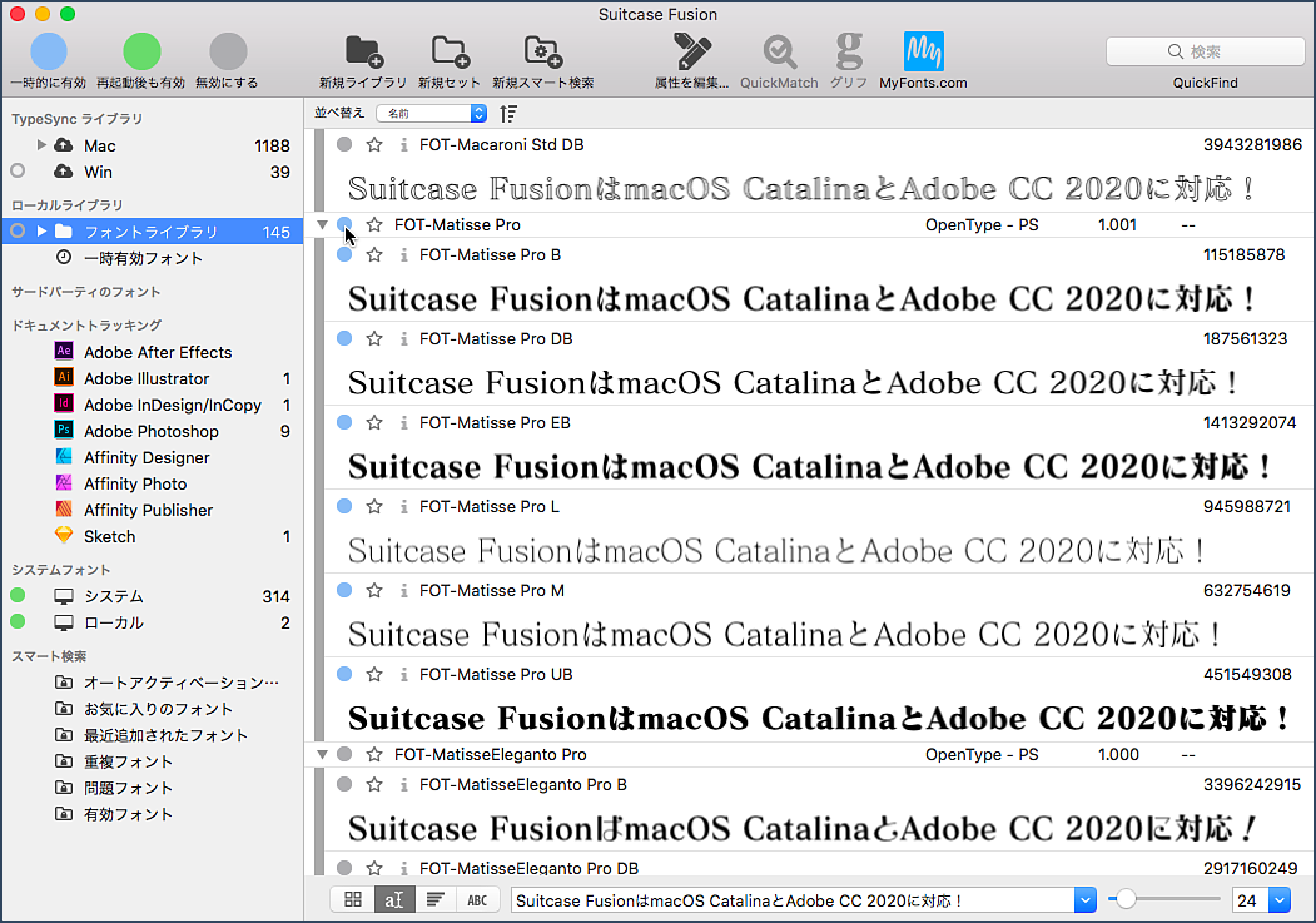Image resolution: width=1316 pixels, height=923 pixels.
Task: Click the deactivate (無効にする) gray button
Action: [228, 51]
